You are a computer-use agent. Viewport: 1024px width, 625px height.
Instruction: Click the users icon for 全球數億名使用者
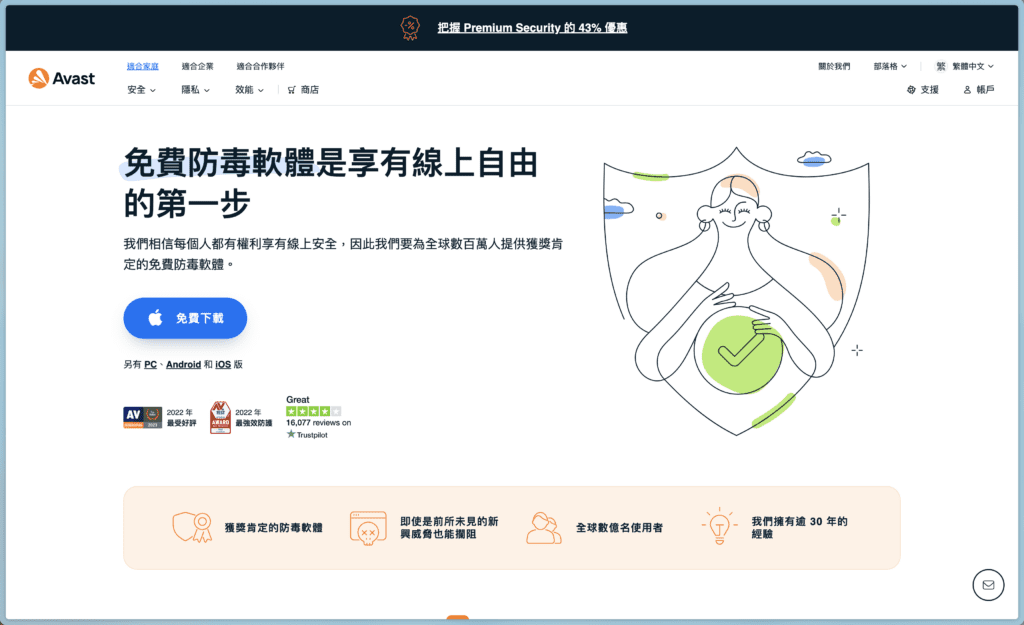coord(544,527)
